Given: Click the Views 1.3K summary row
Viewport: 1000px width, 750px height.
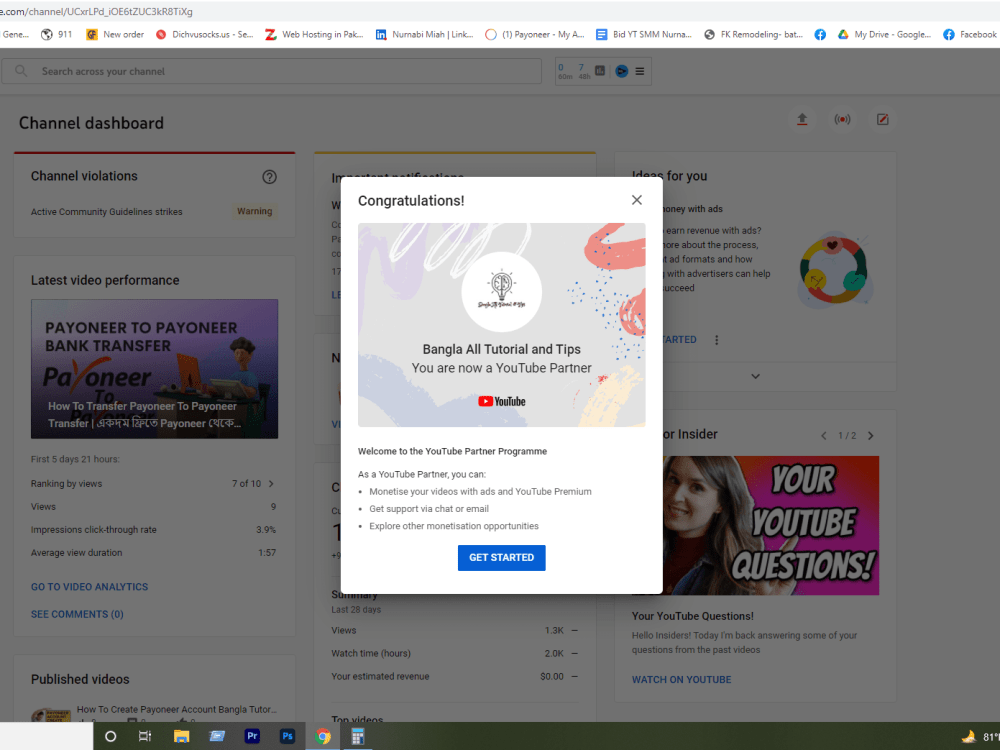Looking at the screenshot, I should [455, 630].
